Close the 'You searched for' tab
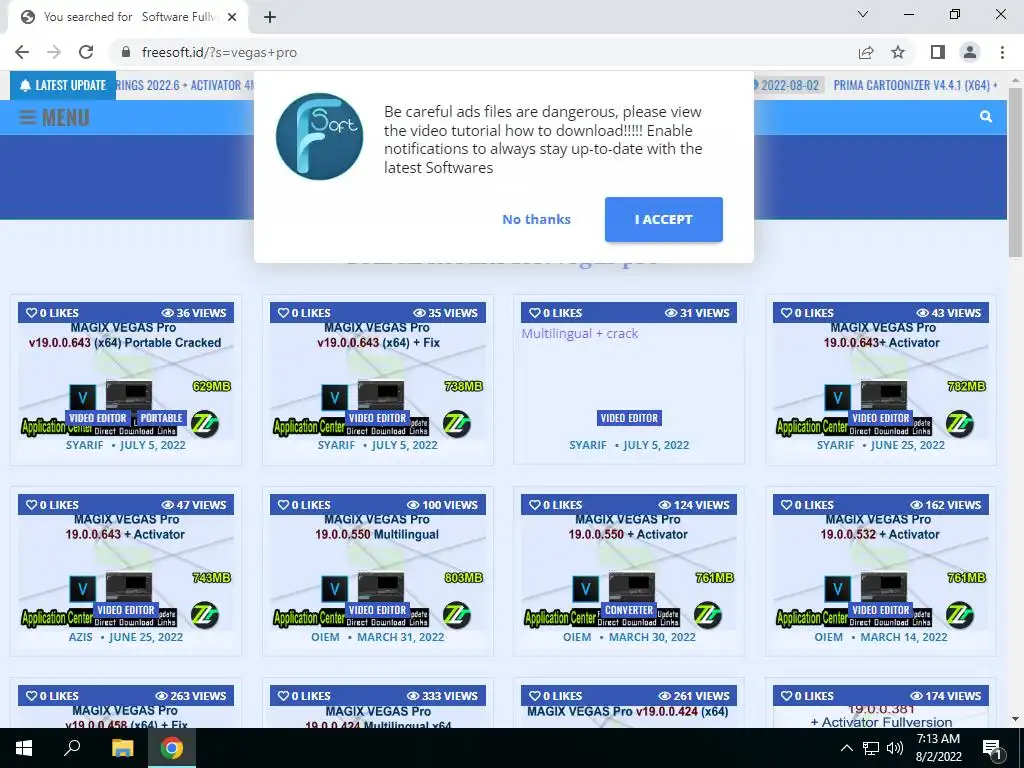This screenshot has height=768, width=1024. (232, 17)
